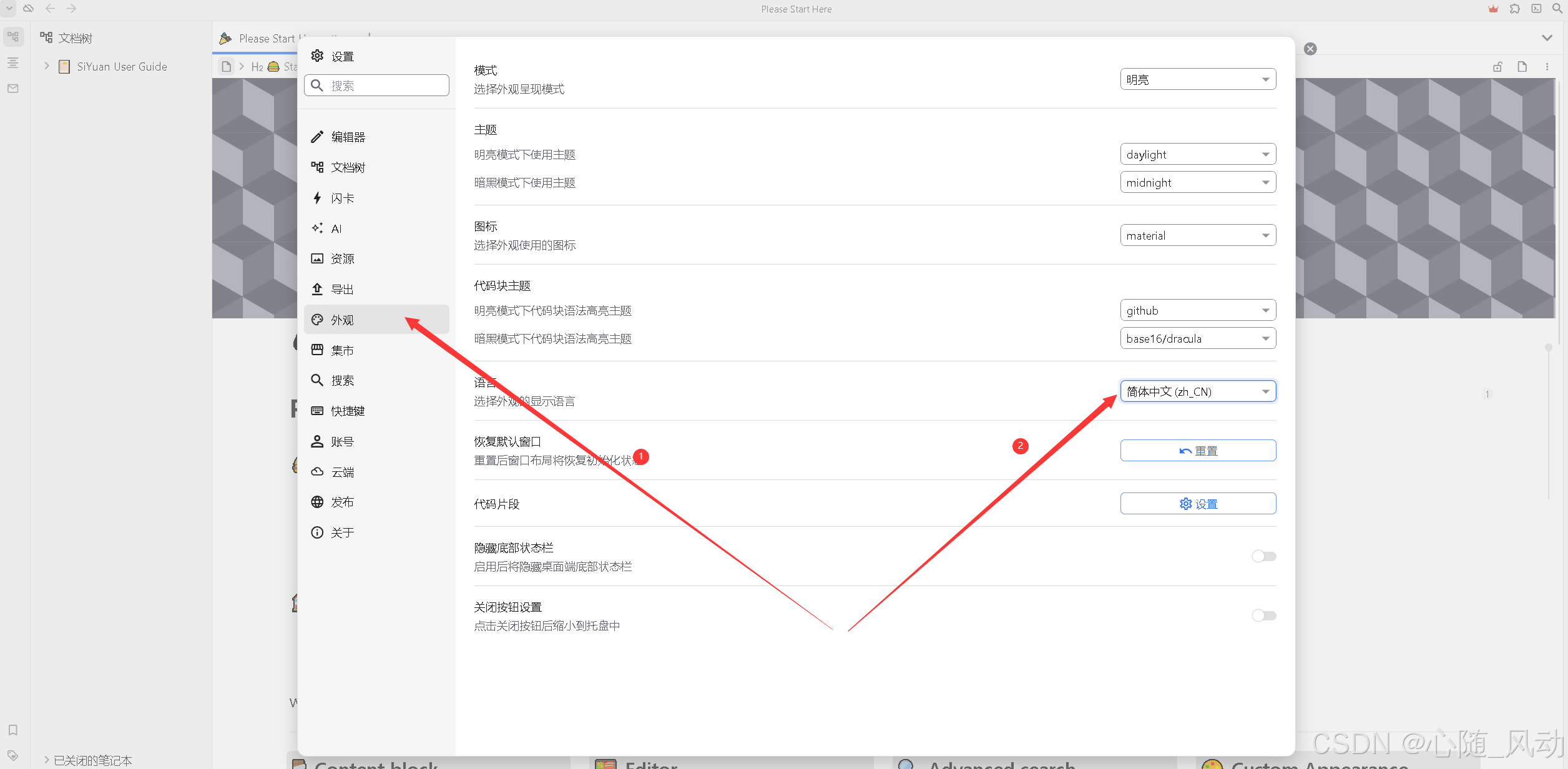
Task: Click the outline icon in left sidebar
Action: coord(13,63)
